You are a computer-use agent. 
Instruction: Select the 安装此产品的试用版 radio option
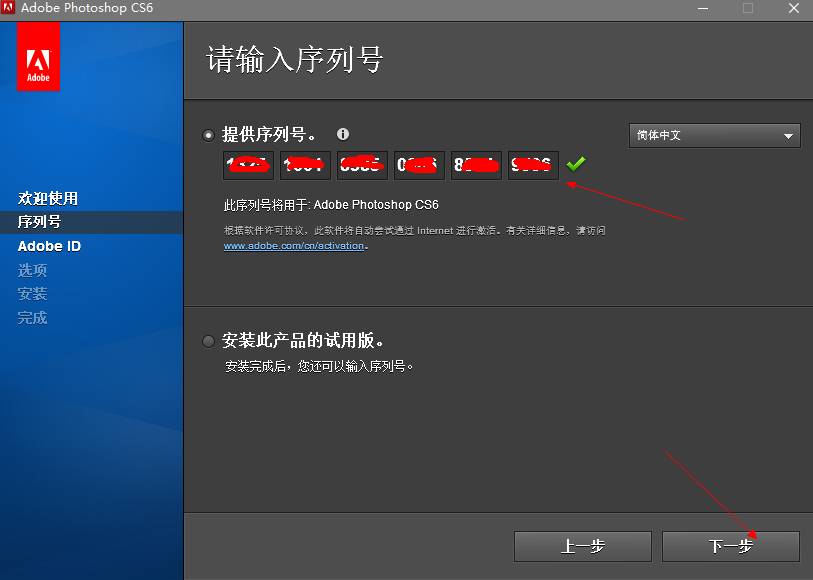click(x=207, y=340)
